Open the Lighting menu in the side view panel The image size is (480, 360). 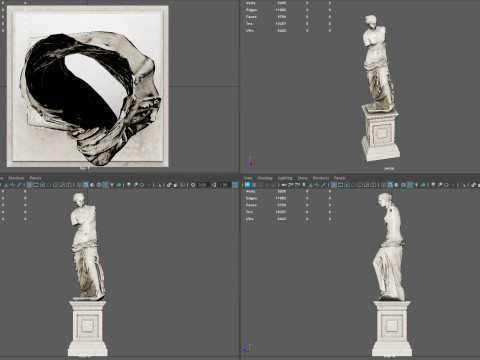[285, 178]
